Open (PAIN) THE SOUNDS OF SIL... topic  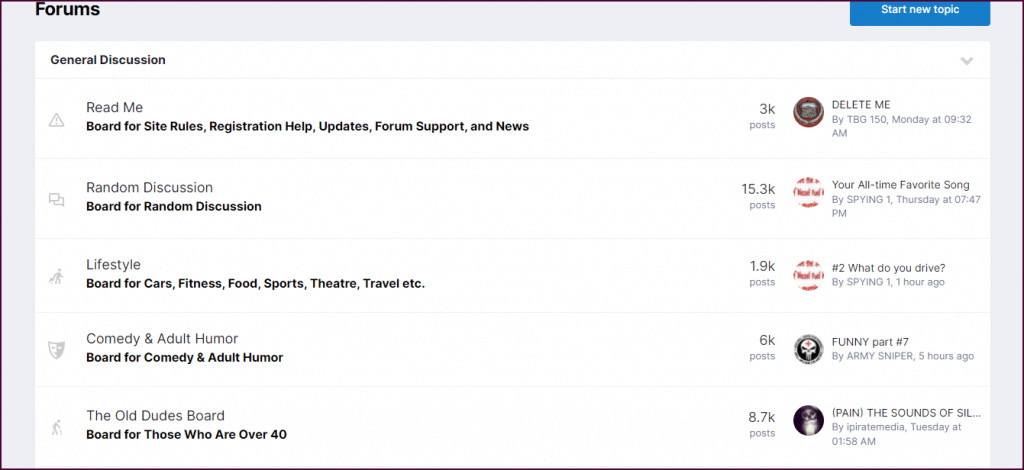pyautogui.click(x=906, y=413)
